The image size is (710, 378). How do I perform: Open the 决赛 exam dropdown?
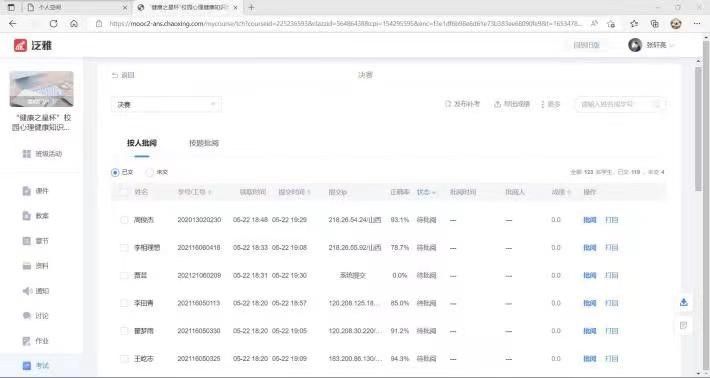tap(166, 105)
